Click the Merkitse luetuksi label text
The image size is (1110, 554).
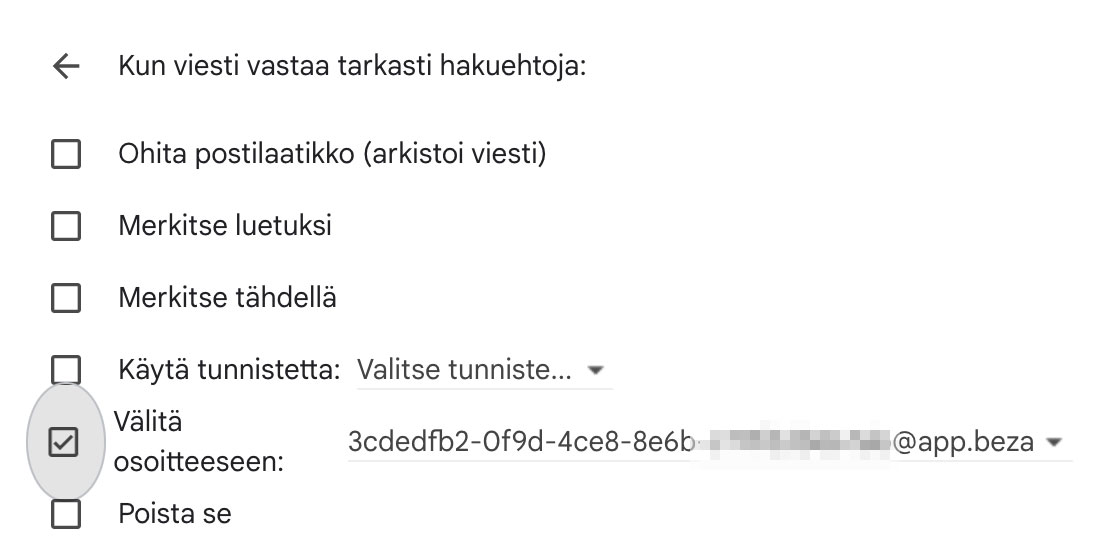coord(225,226)
